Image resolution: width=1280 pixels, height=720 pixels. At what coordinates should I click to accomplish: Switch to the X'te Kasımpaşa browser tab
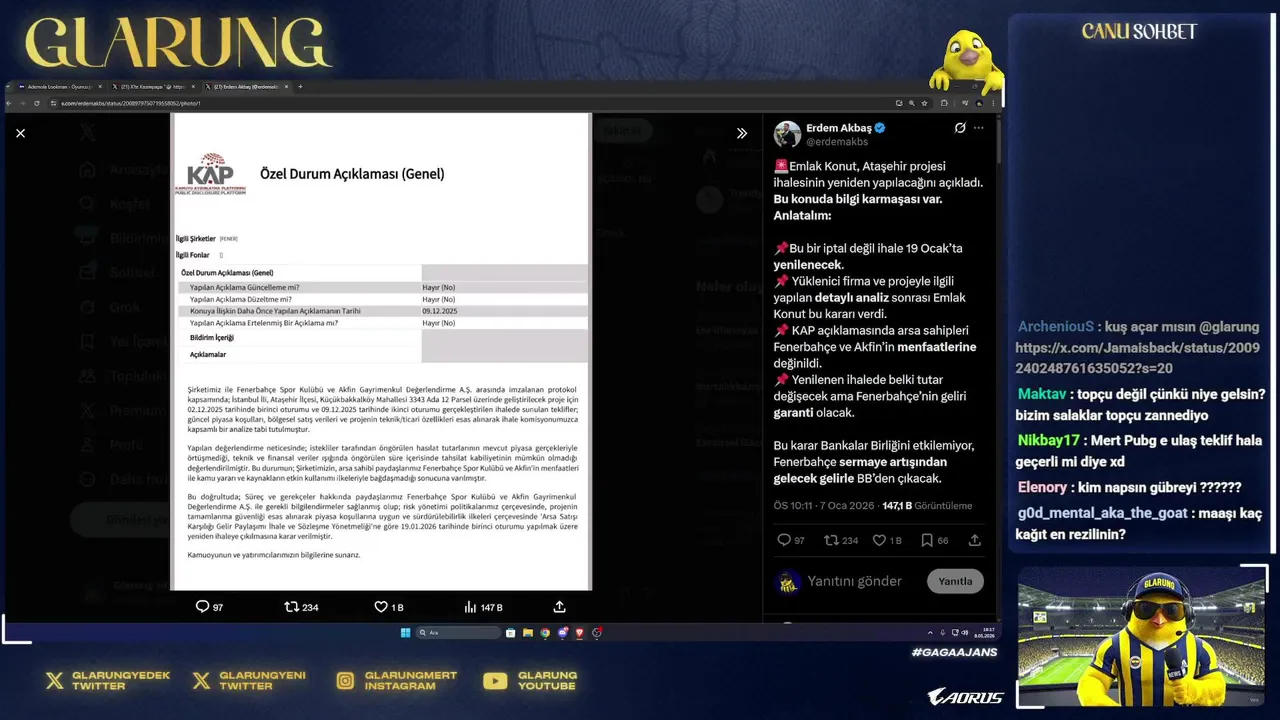[153, 87]
